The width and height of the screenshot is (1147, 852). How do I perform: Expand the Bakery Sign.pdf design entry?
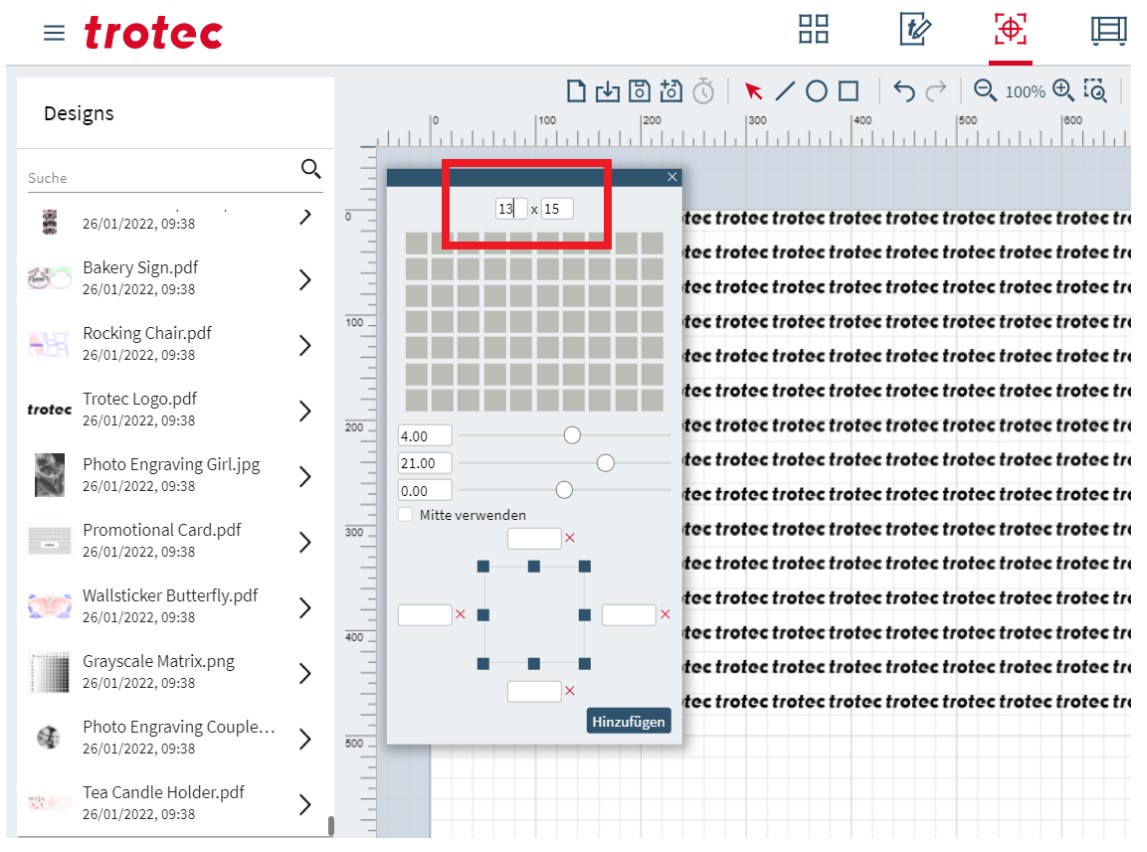tap(306, 280)
